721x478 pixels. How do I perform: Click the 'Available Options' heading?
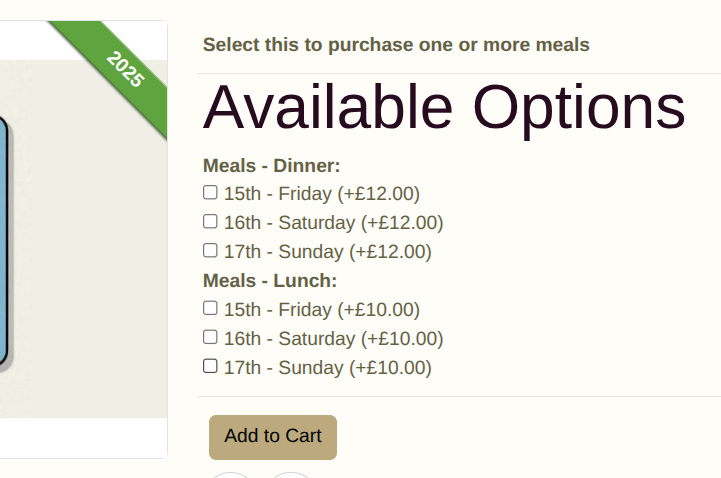(444, 108)
